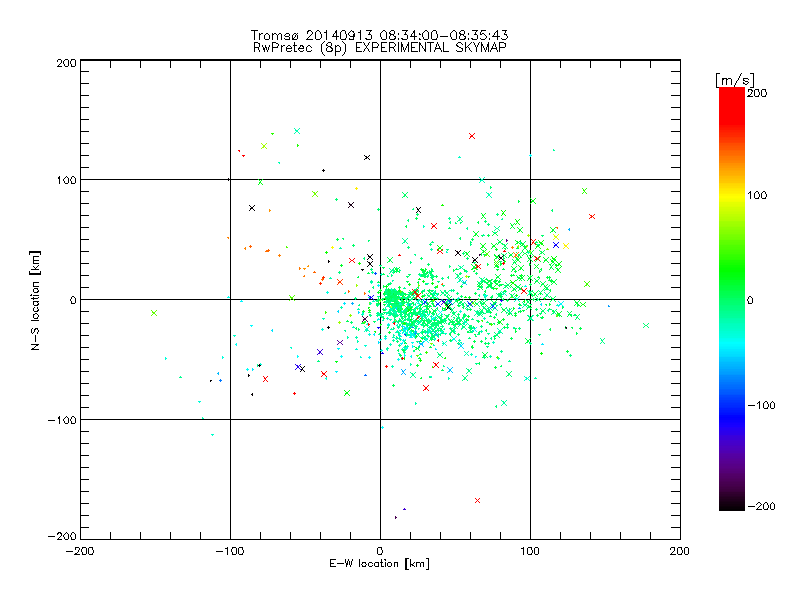Click the y-axis tick label '200'

point(66,63)
